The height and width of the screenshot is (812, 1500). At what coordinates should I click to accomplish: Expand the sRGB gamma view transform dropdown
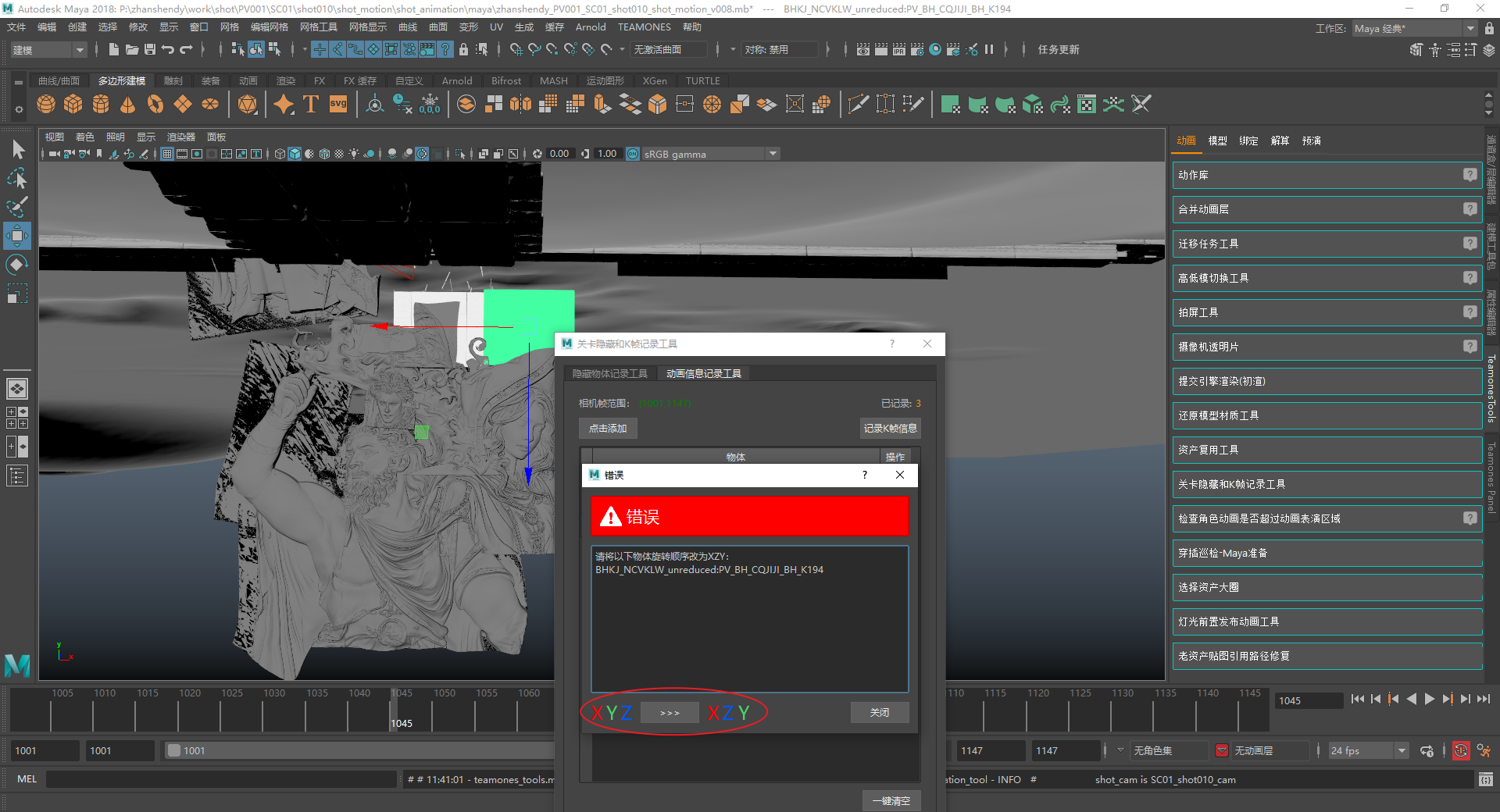coord(773,154)
